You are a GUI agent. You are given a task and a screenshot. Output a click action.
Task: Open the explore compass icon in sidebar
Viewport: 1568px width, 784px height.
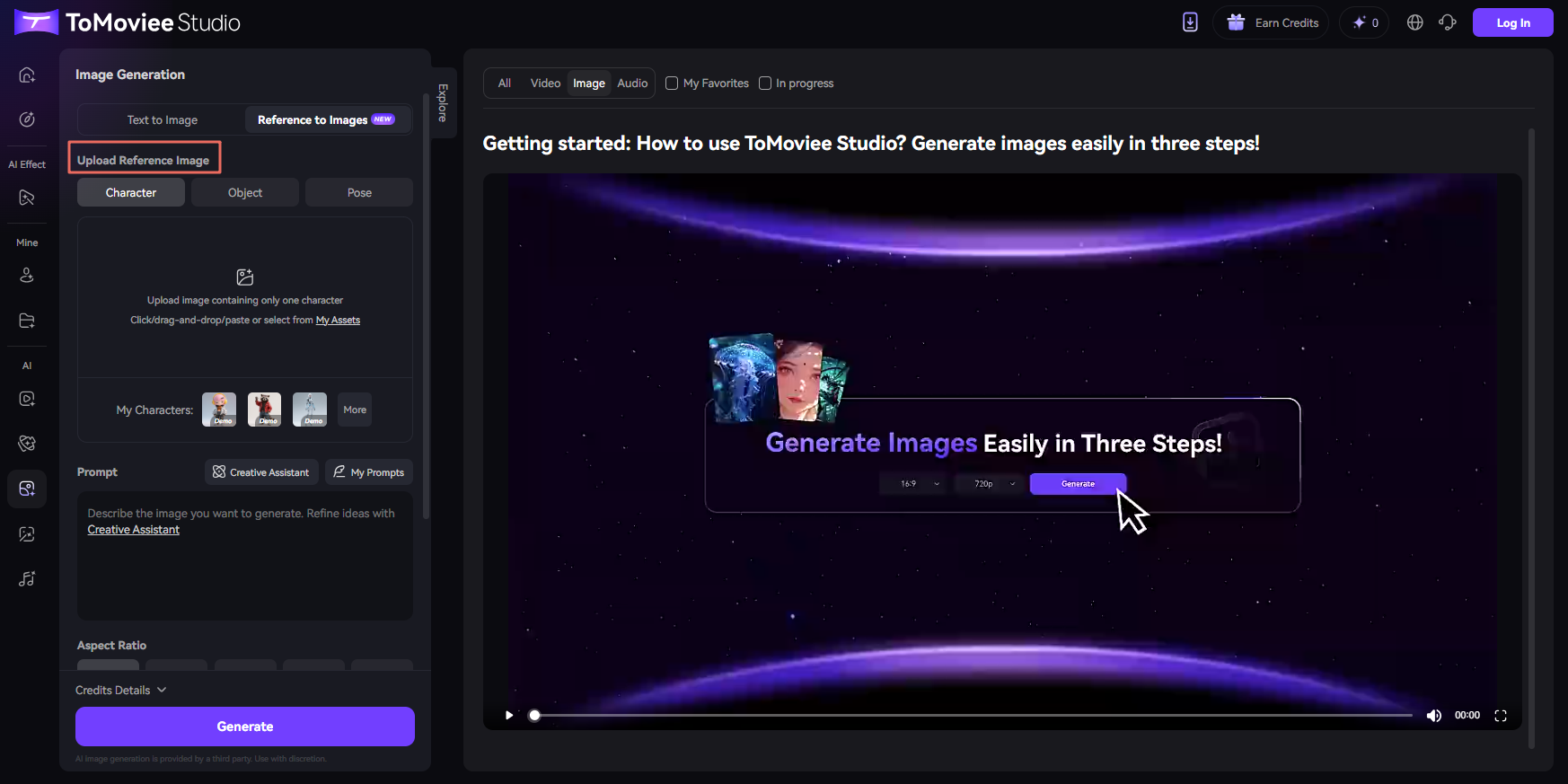click(x=27, y=119)
